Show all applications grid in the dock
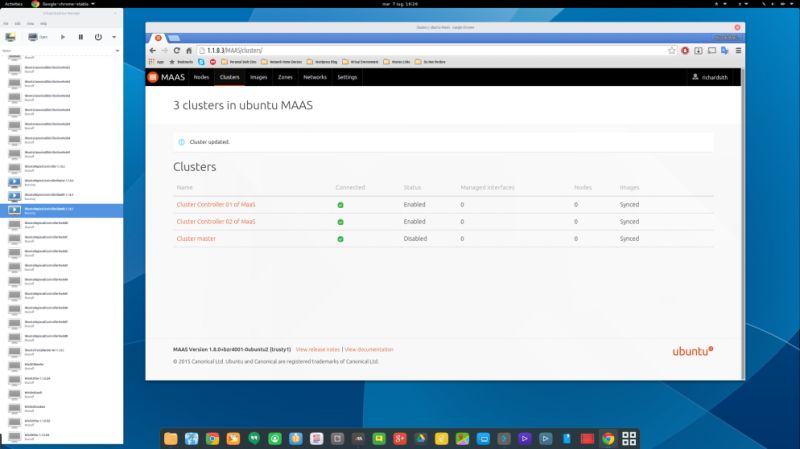The width and height of the screenshot is (800, 449). coord(629,438)
